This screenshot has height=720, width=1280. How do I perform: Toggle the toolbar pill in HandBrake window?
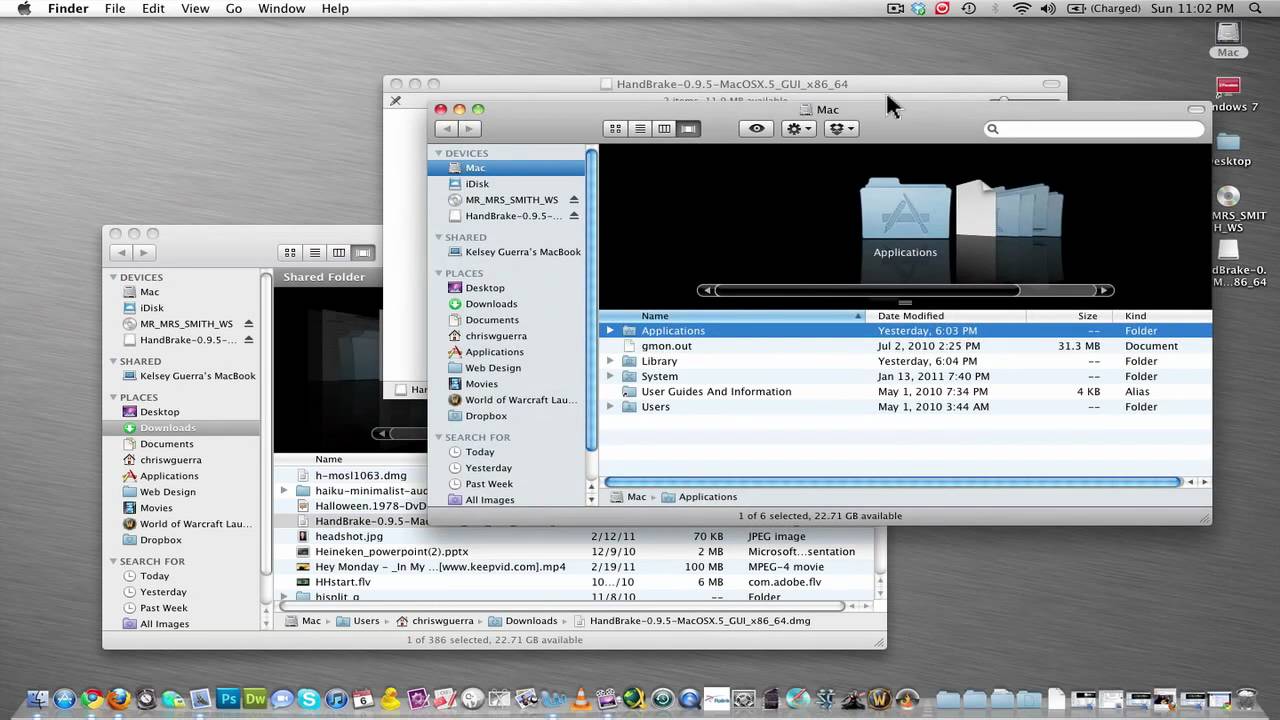[1051, 84]
